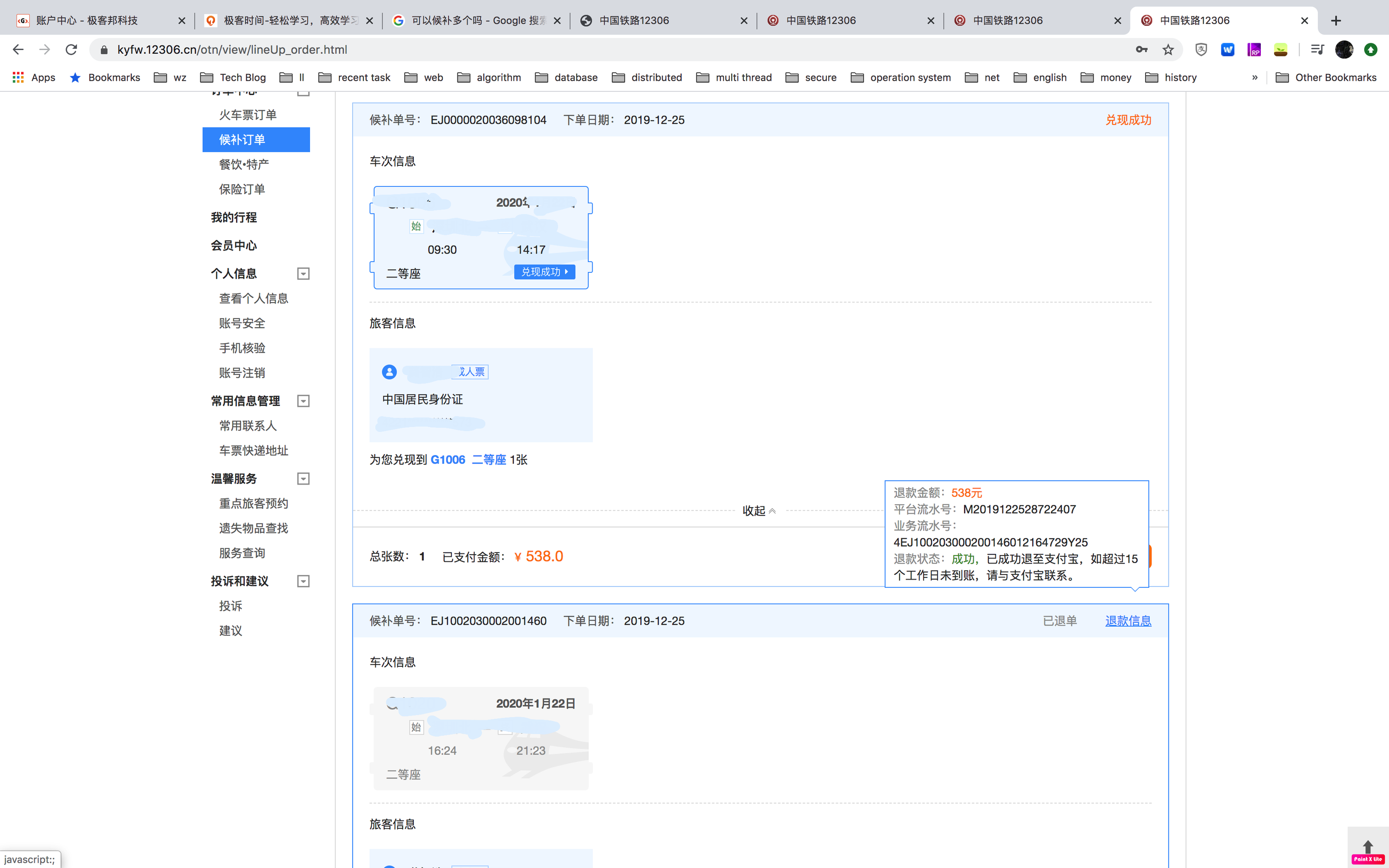The height and width of the screenshot is (868, 1389).
Task: Click the passenger avatar icon in 旅客信息
Action: pos(389,372)
